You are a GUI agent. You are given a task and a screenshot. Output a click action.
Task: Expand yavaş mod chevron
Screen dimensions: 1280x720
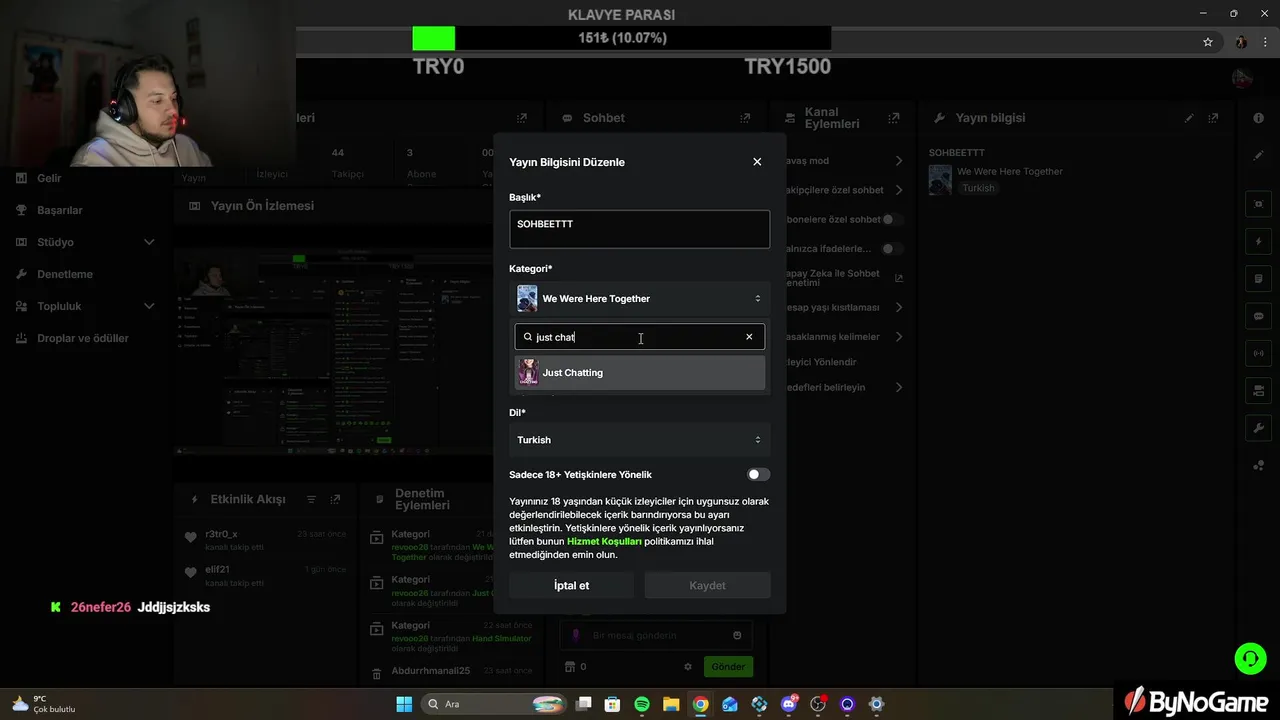pos(898,161)
